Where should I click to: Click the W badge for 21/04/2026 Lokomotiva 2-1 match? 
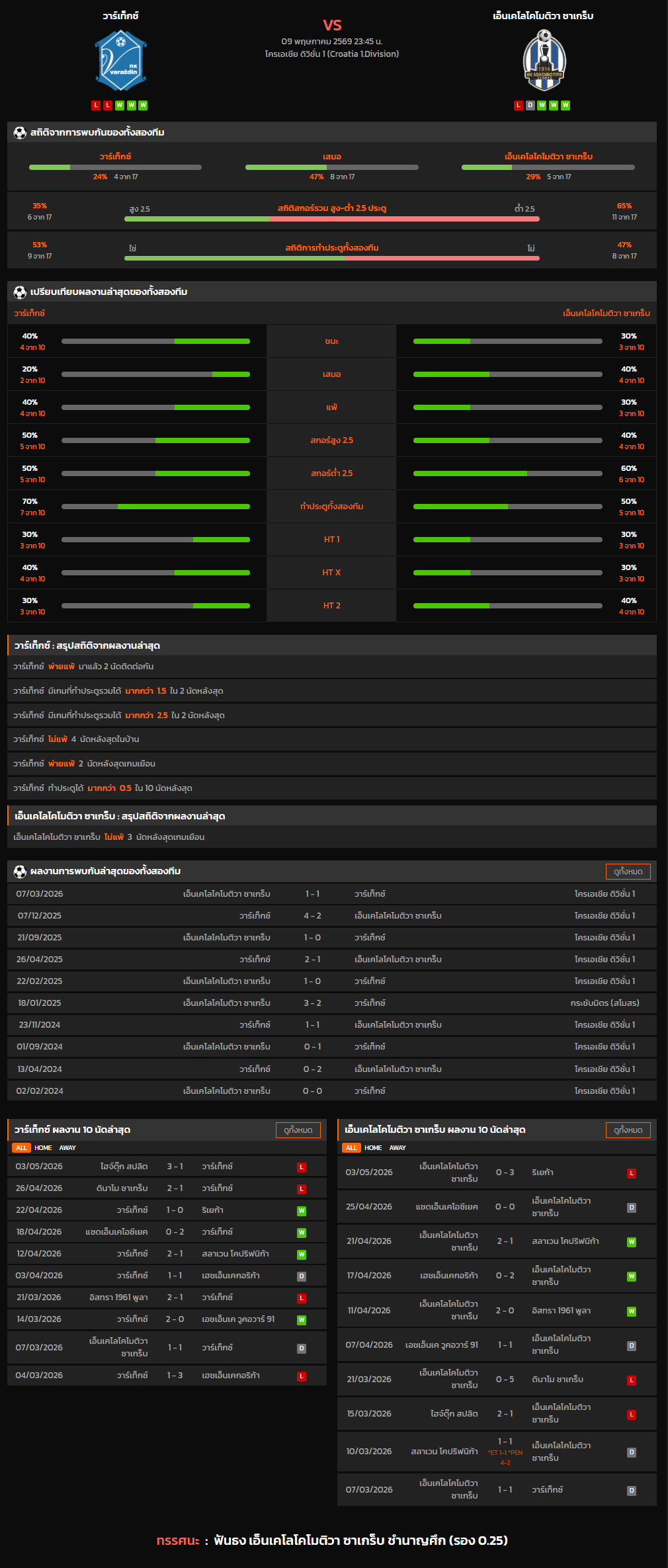[x=632, y=1242]
